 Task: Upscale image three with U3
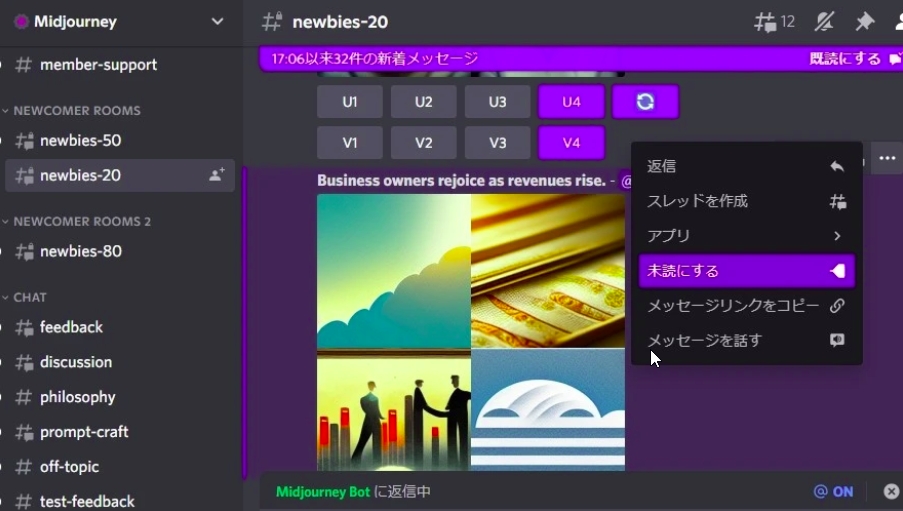pos(498,102)
